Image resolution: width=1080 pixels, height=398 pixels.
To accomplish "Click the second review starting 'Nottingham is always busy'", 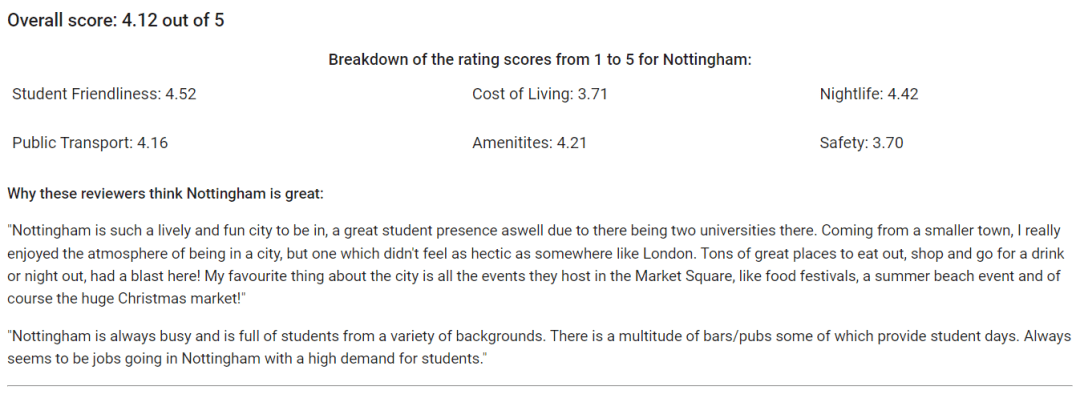I will point(539,347).
